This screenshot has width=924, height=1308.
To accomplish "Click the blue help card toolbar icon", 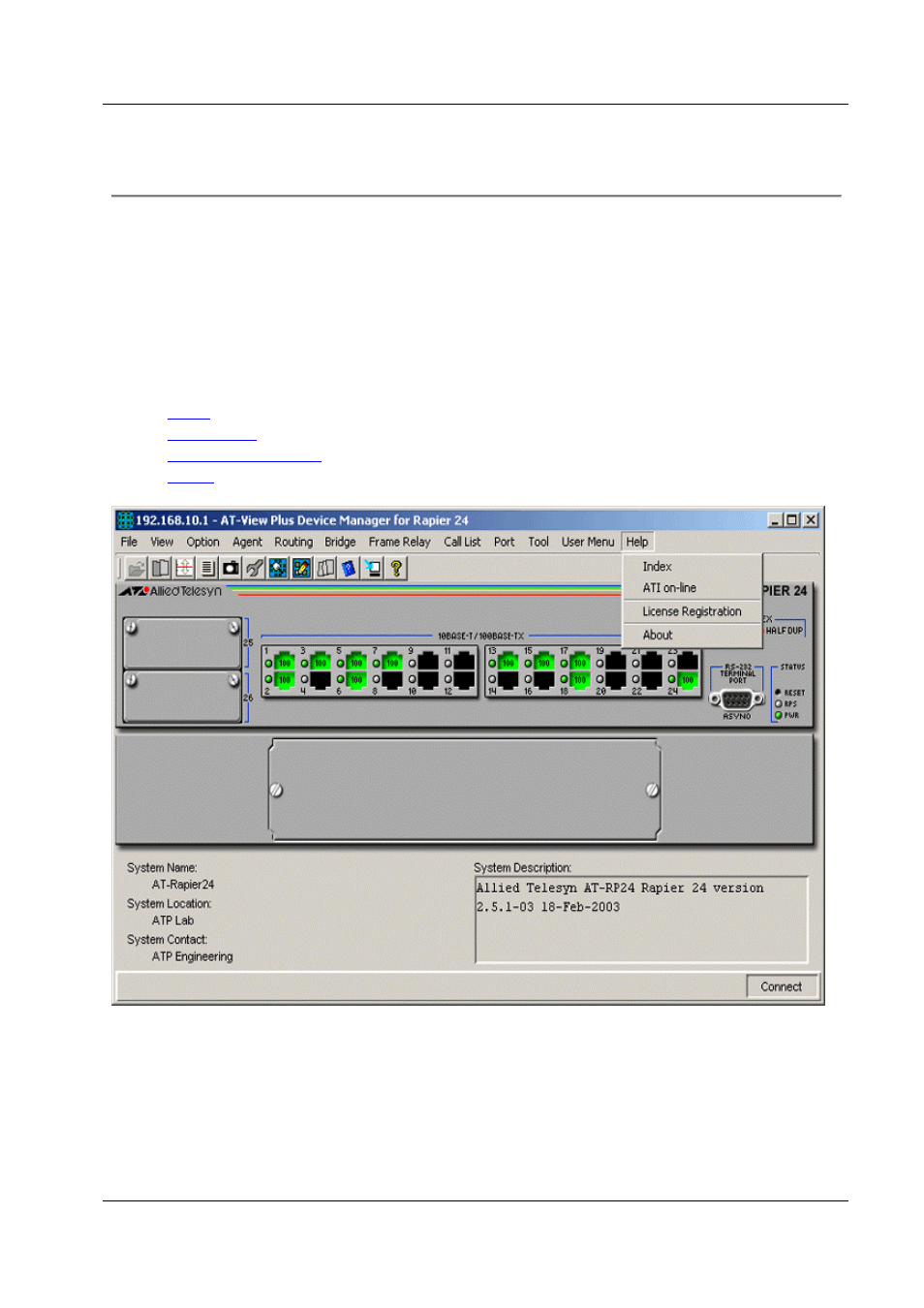I will click(349, 569).
